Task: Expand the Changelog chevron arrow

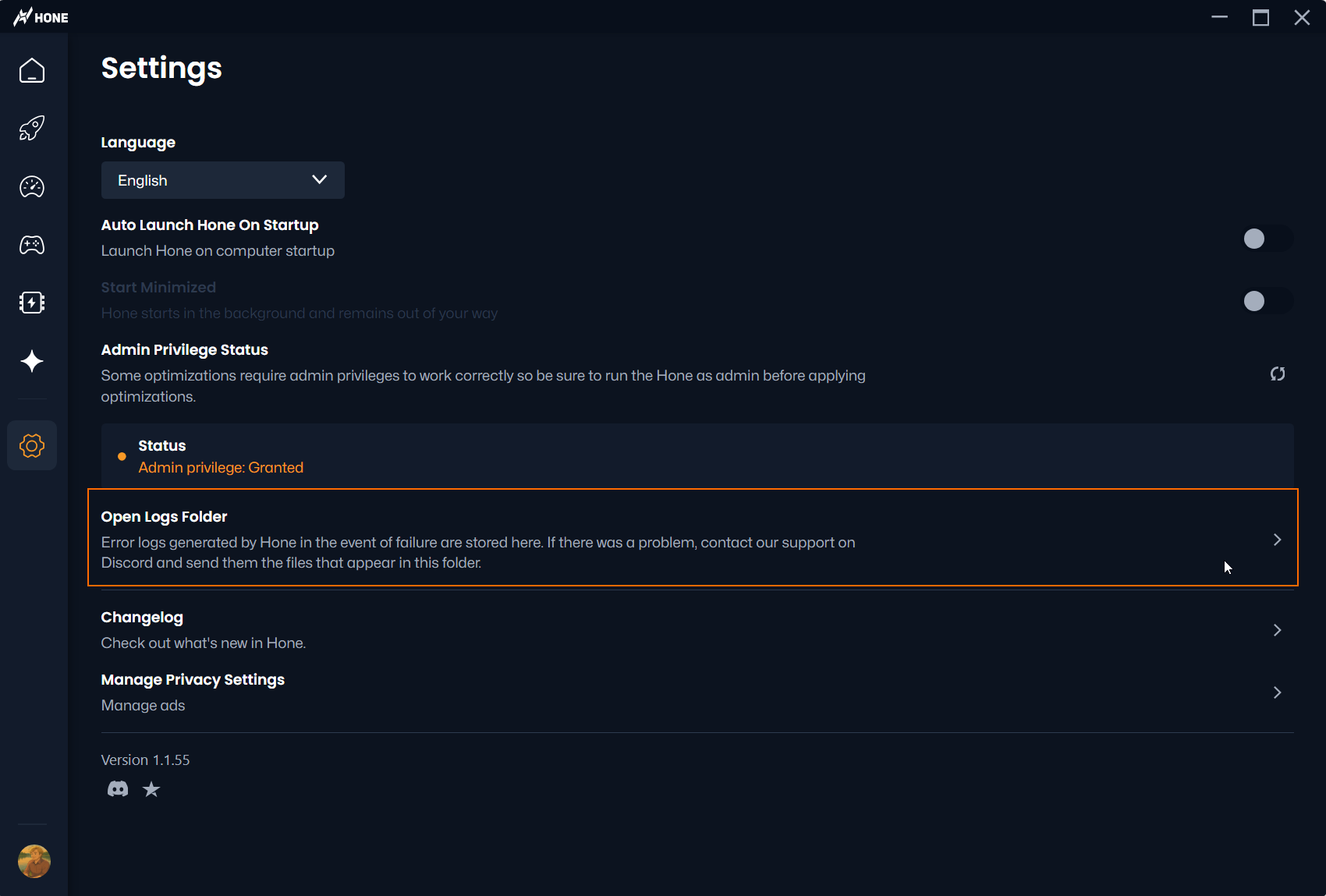Action: tap(1278, 630)
